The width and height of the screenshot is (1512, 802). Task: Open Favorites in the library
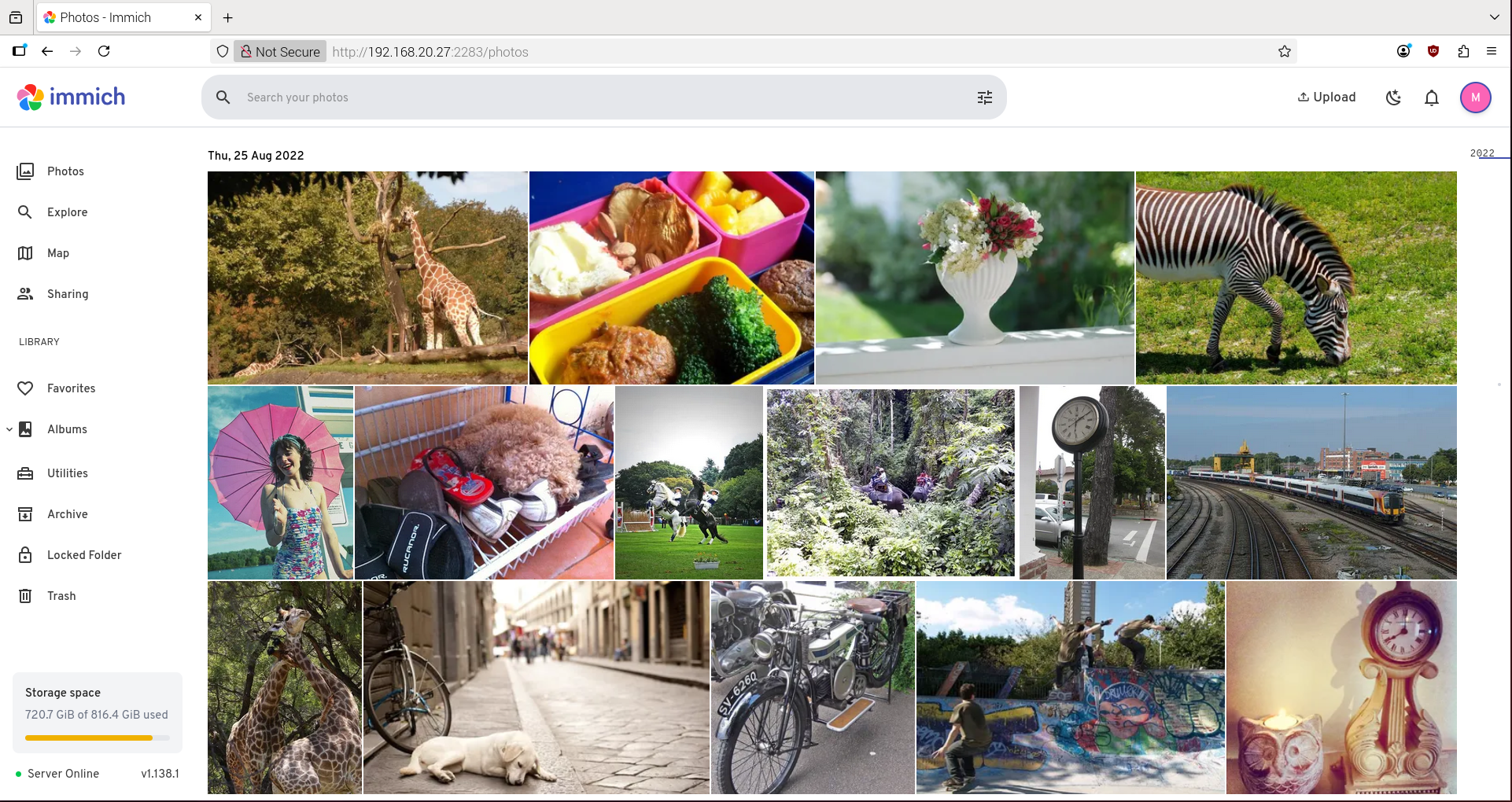point(71,388)
